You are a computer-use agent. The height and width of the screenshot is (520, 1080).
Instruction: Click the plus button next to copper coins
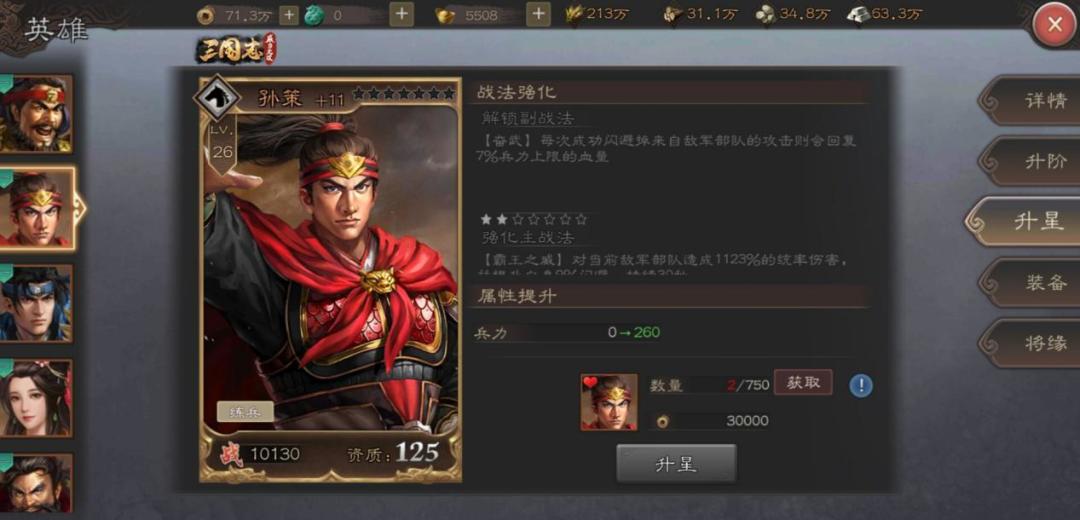coord(289,14)
